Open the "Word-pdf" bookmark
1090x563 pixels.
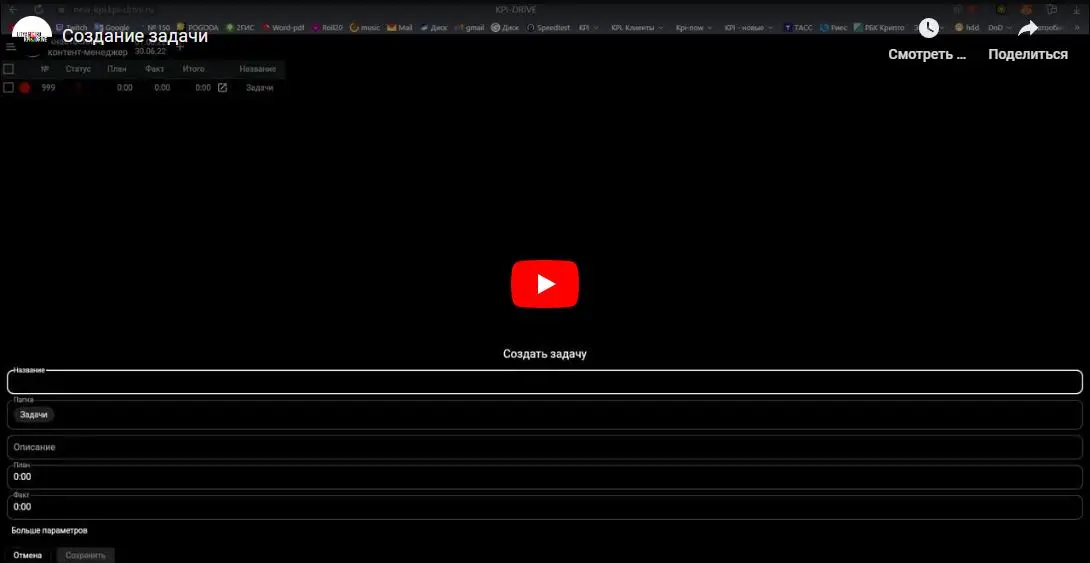tap(284, 28)
